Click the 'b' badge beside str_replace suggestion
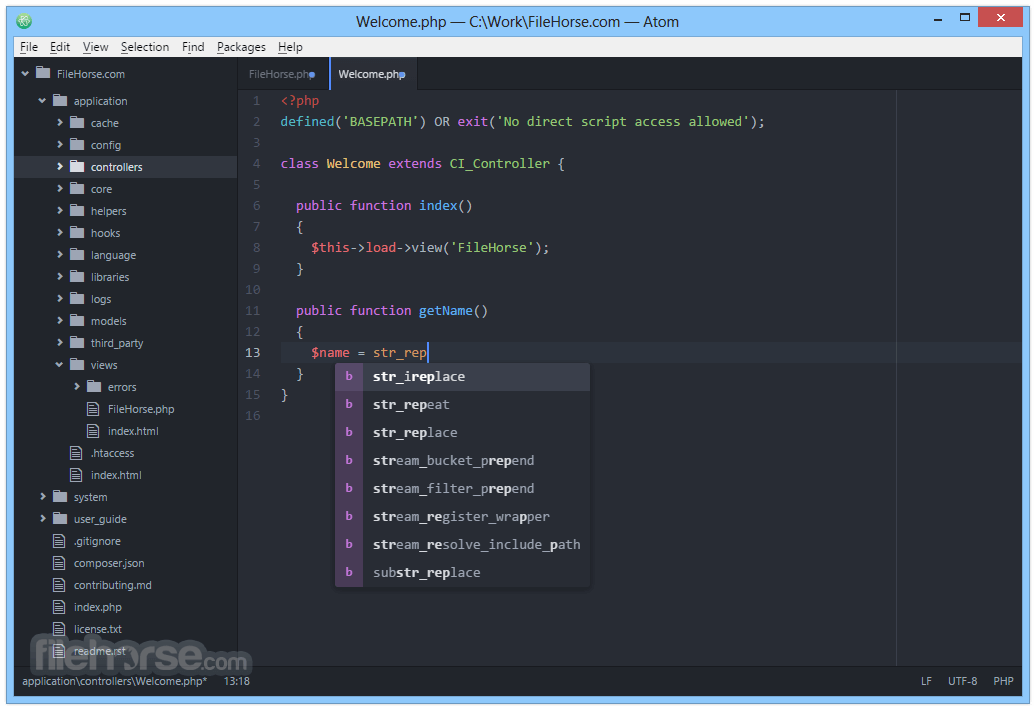Image resolution: width=1034 pixels, height=706 pixels. pos(349,433)
